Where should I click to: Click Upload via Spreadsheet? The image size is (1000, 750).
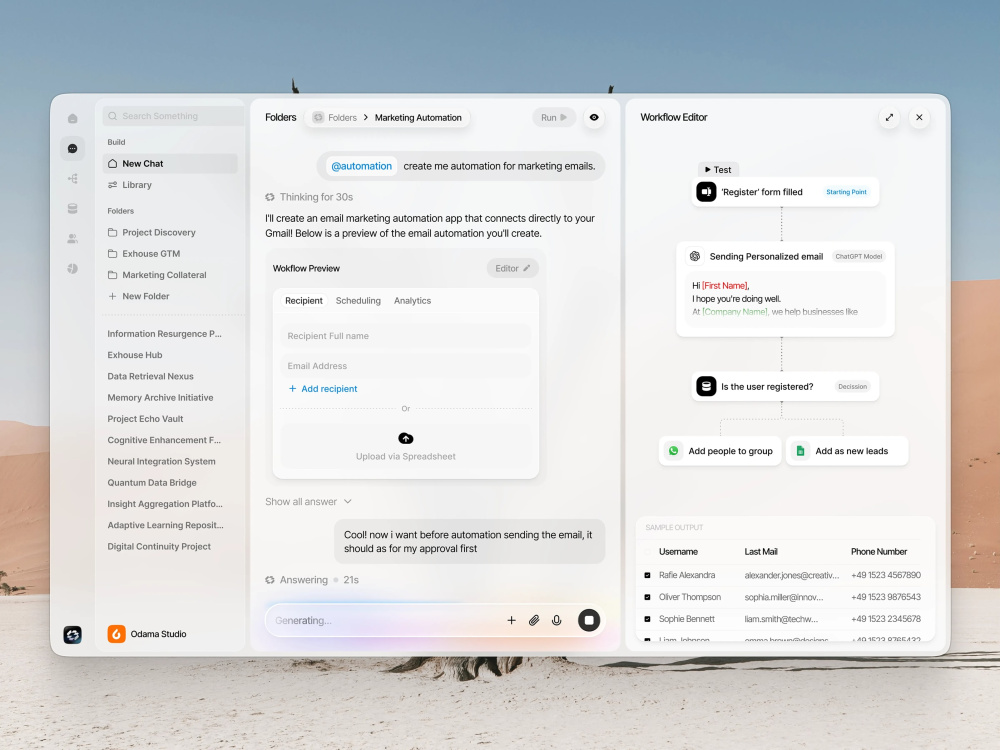(406, 448)
